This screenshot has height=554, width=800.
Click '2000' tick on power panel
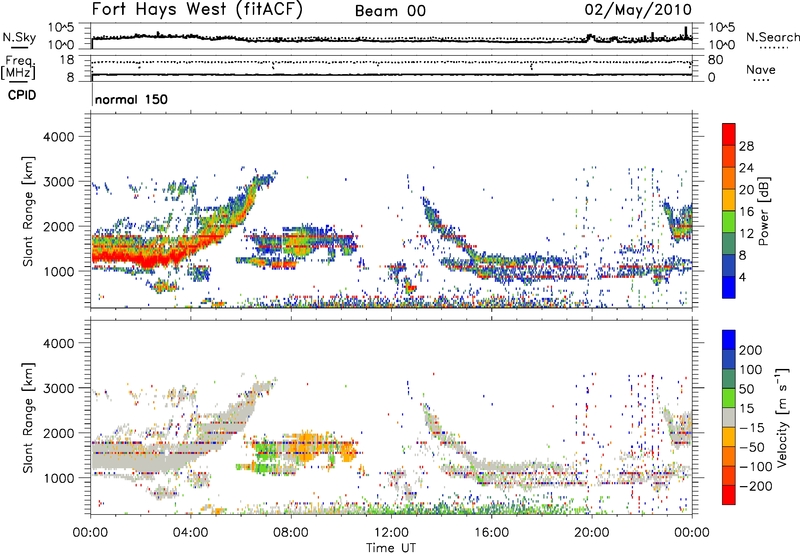click(x=58, y=226)
